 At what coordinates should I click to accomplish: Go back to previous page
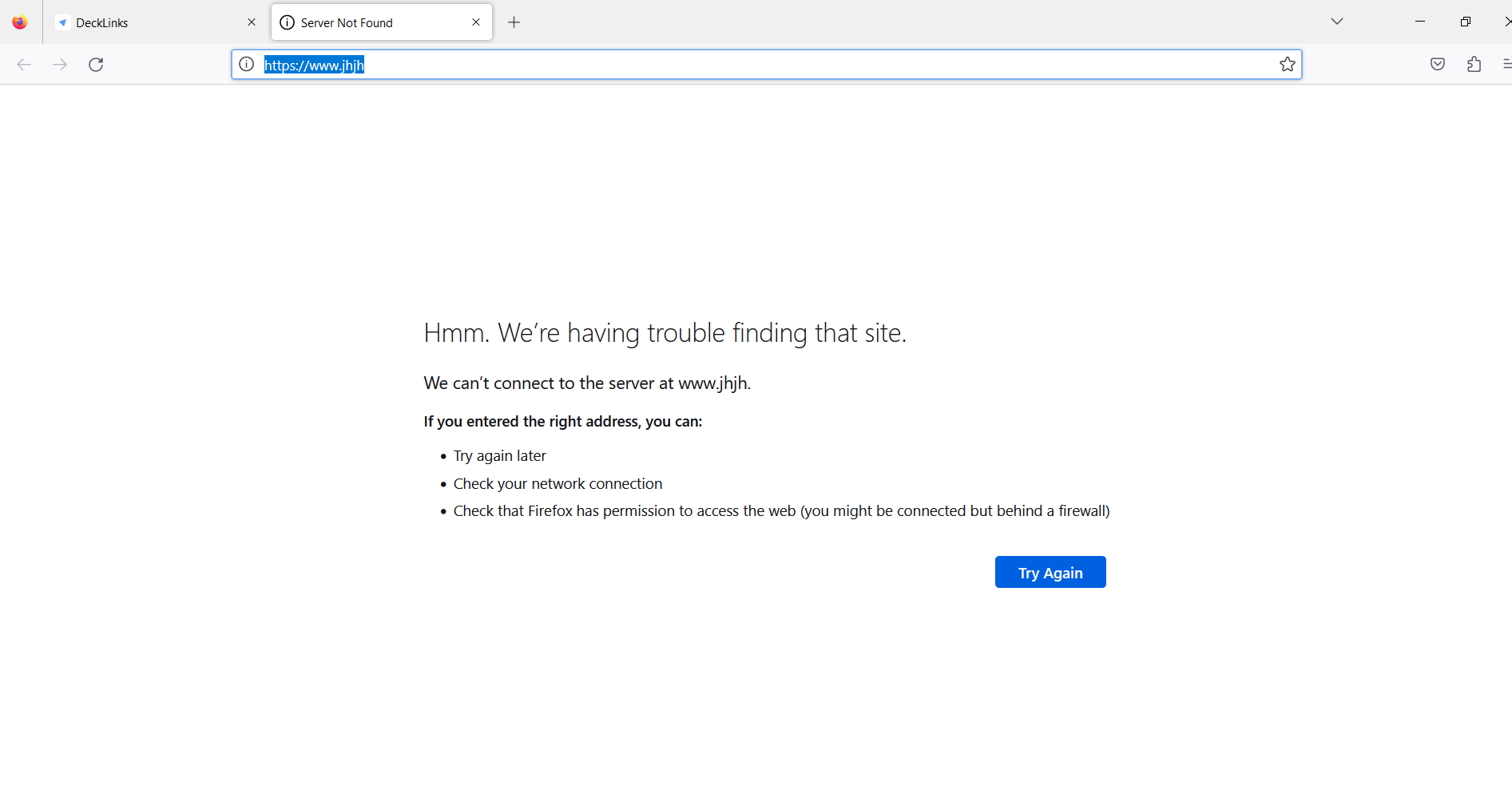pos(24,65)
